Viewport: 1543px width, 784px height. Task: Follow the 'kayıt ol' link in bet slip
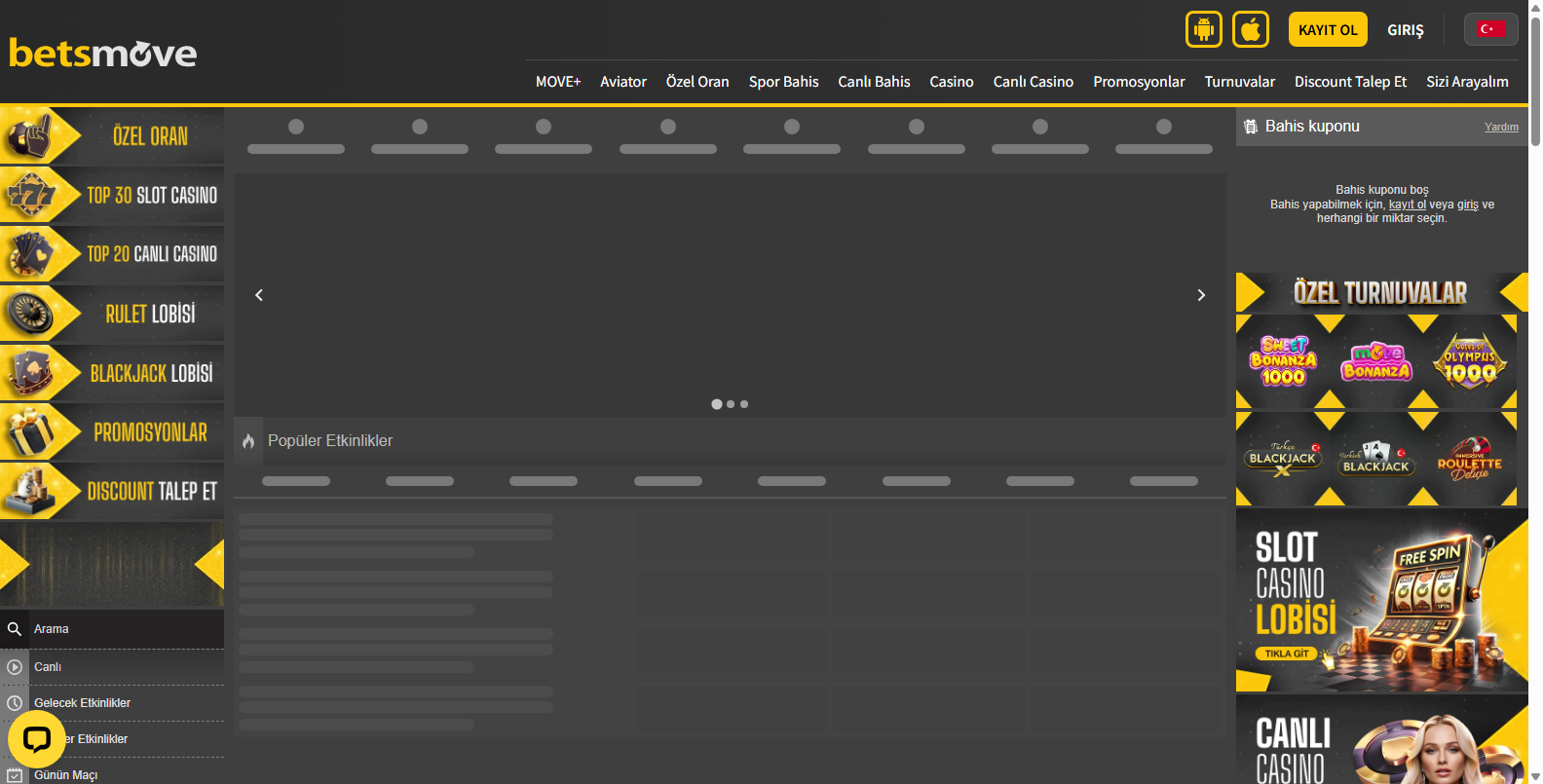click(1408, 205)
